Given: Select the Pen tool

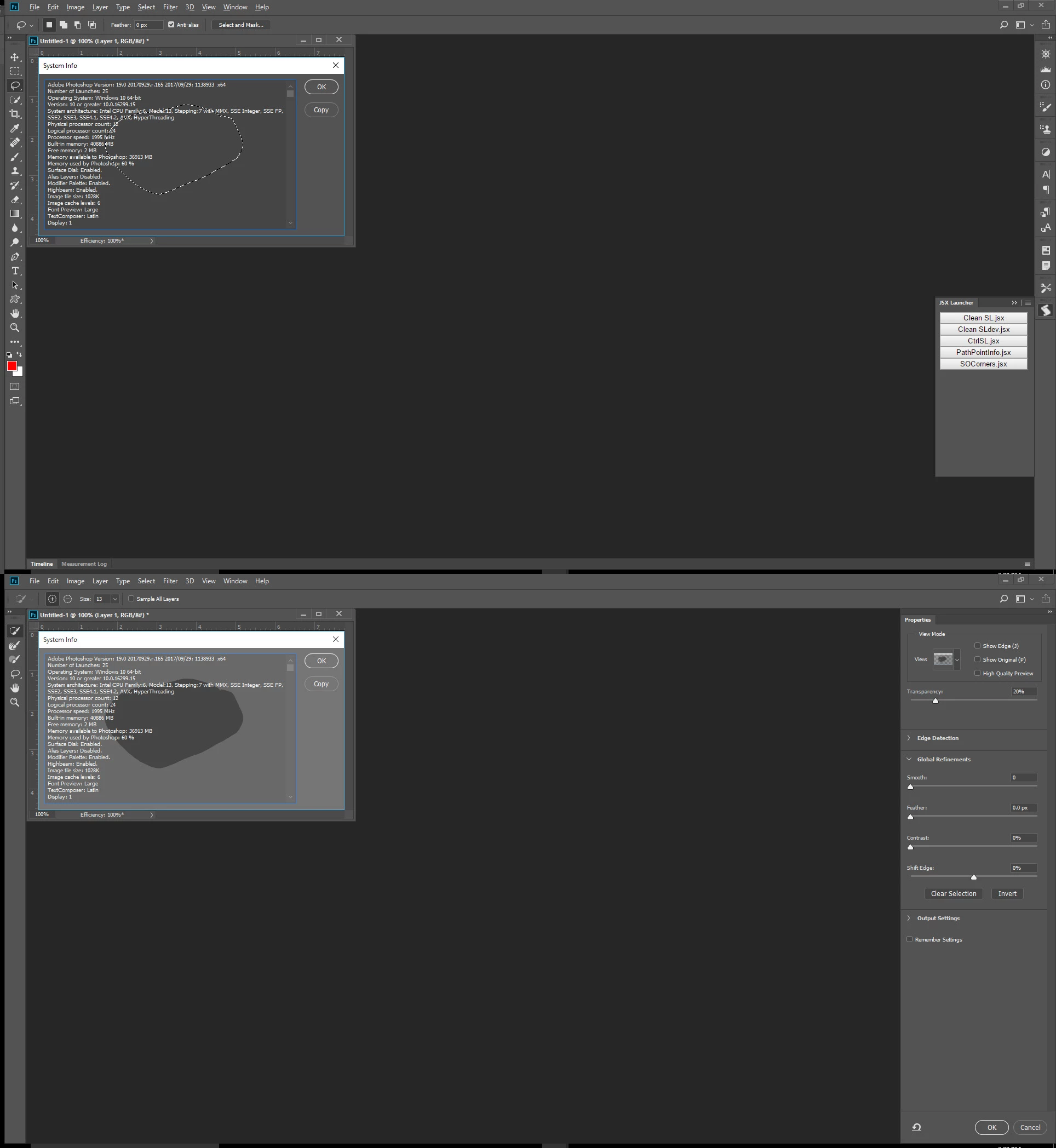Looking at the screenshot, I should (15, 256).
